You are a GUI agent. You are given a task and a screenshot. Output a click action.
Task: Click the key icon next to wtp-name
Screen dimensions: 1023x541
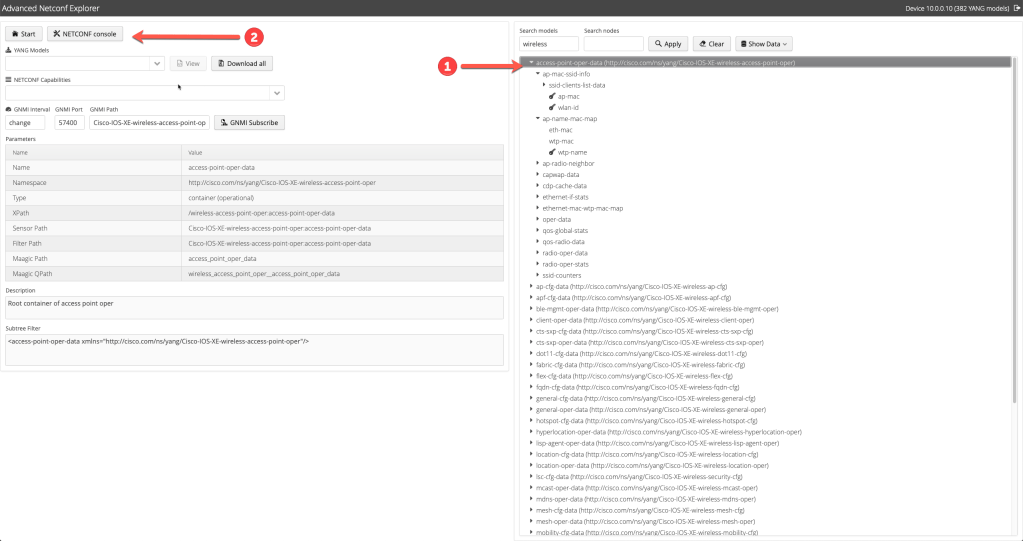[551, 152]
